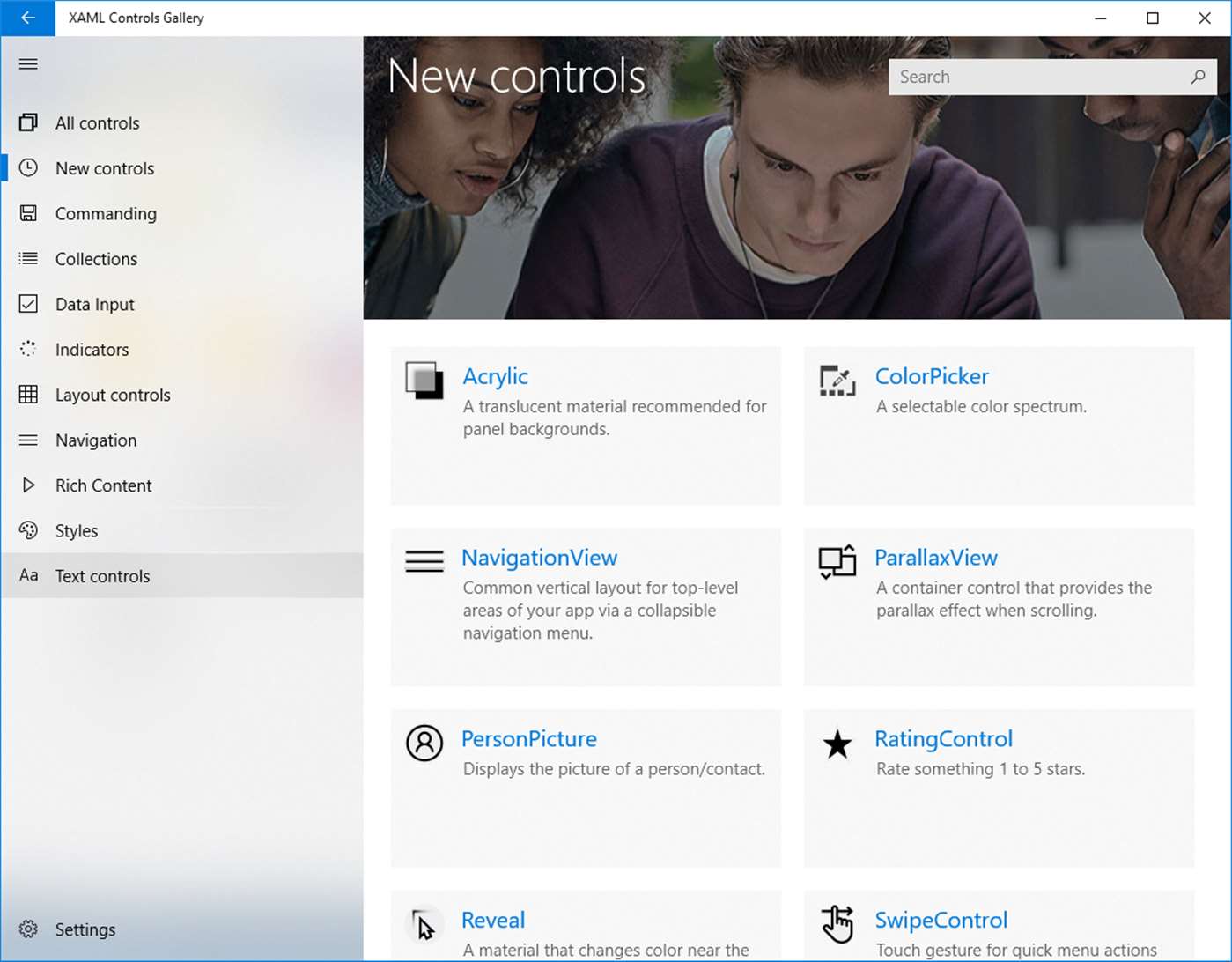Viewport: 1232px width, 962px height.
Task: Open the ParallaxView control link
Action: pos(936,558)
